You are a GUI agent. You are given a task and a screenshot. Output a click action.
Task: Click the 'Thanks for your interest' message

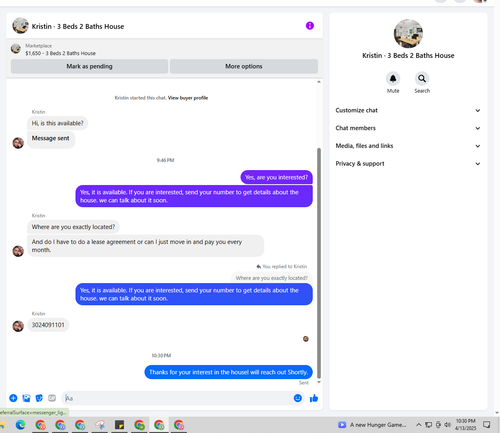pos(228,372)
